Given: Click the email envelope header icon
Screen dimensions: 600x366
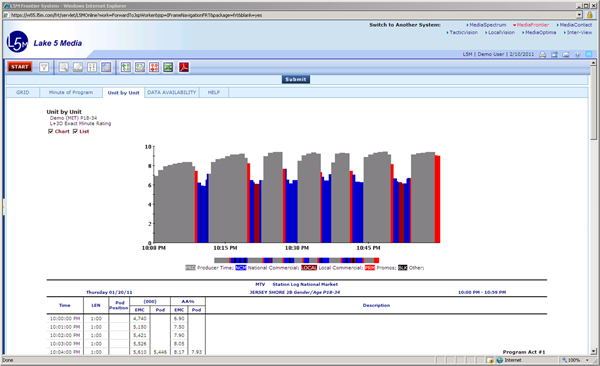Looking at the screenshot, I should pos(566,54).
